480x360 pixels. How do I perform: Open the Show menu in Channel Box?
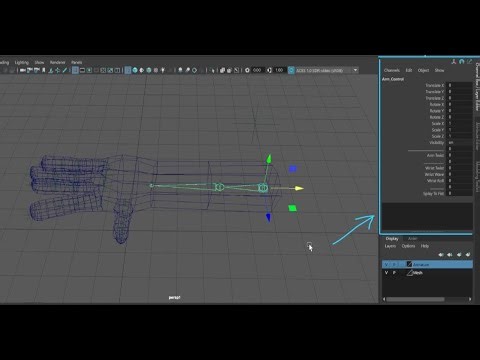(x=439, y=70)
